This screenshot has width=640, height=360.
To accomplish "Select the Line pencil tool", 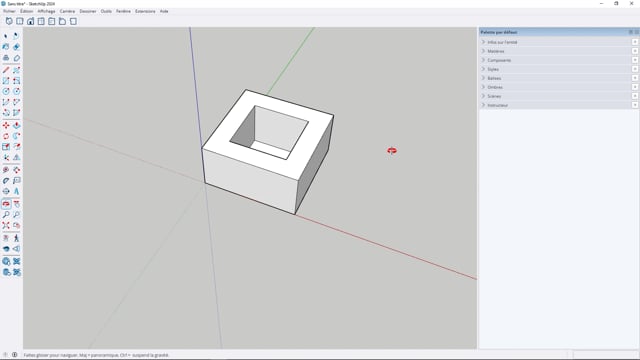I will tap(6, 70).
